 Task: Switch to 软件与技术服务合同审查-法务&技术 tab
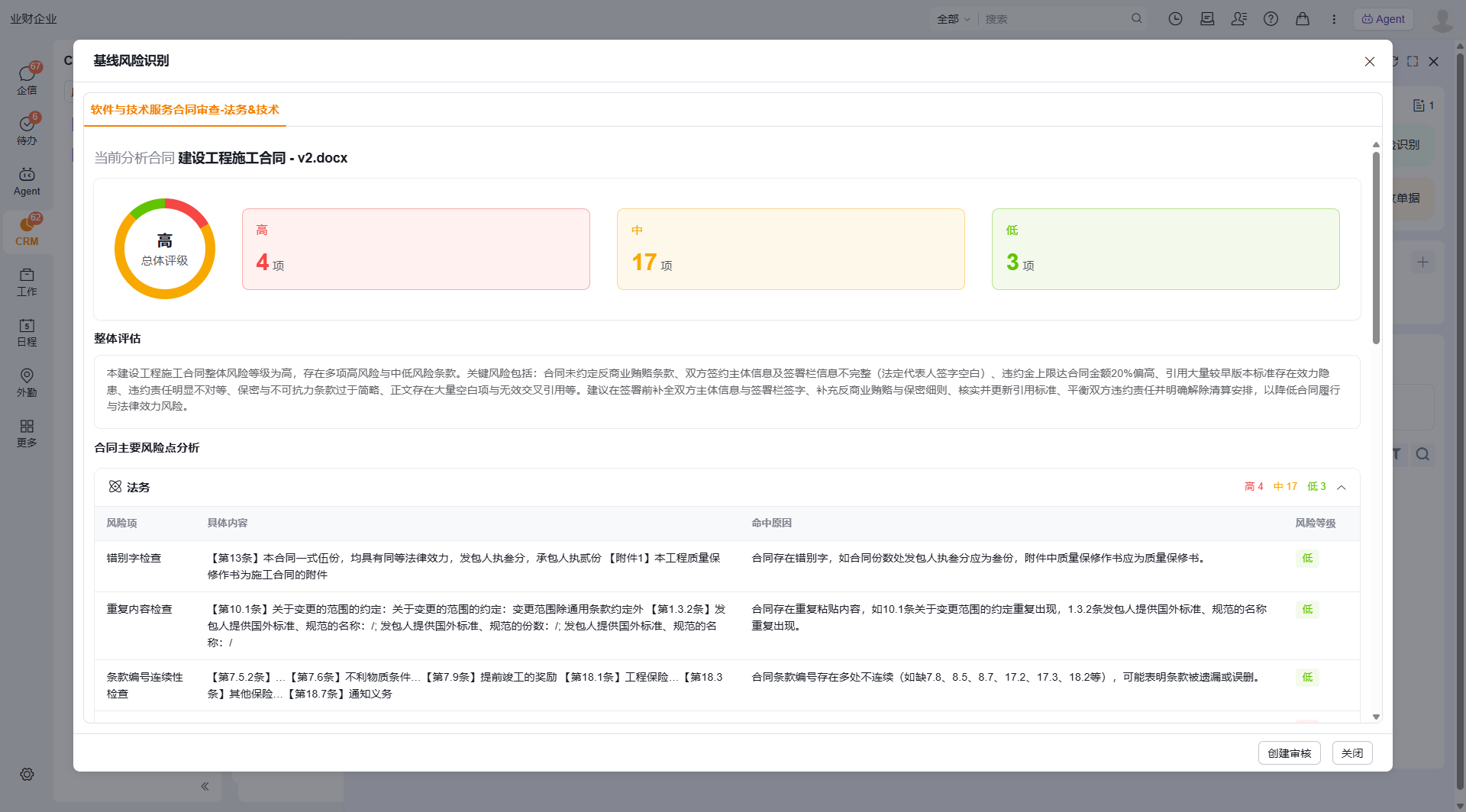pos(185,110)
